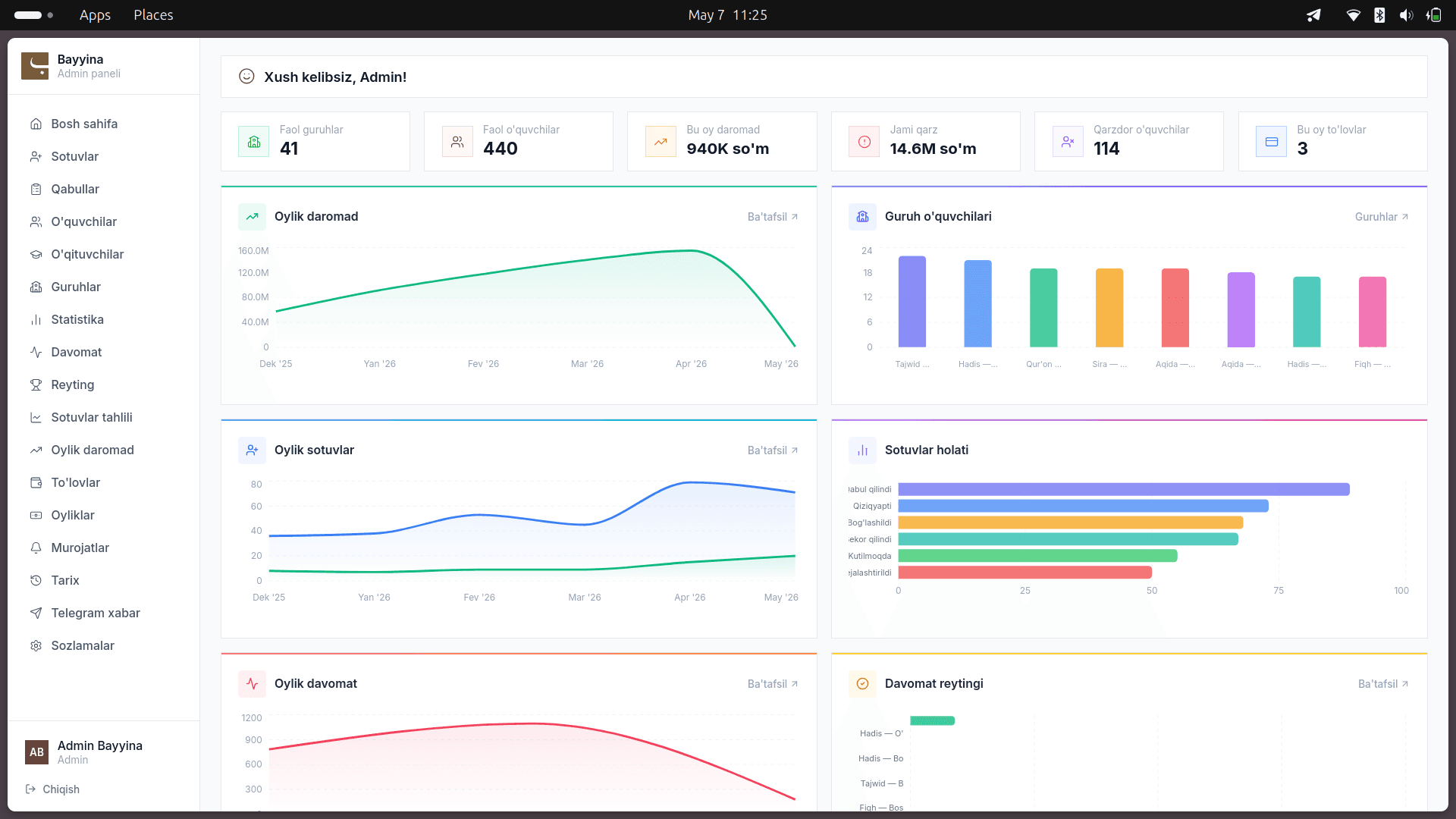Image resolution: width=1456 pixels, height=819 pixels.
Task: Click the Davomat pulse icon
Action: coord(36,352)
